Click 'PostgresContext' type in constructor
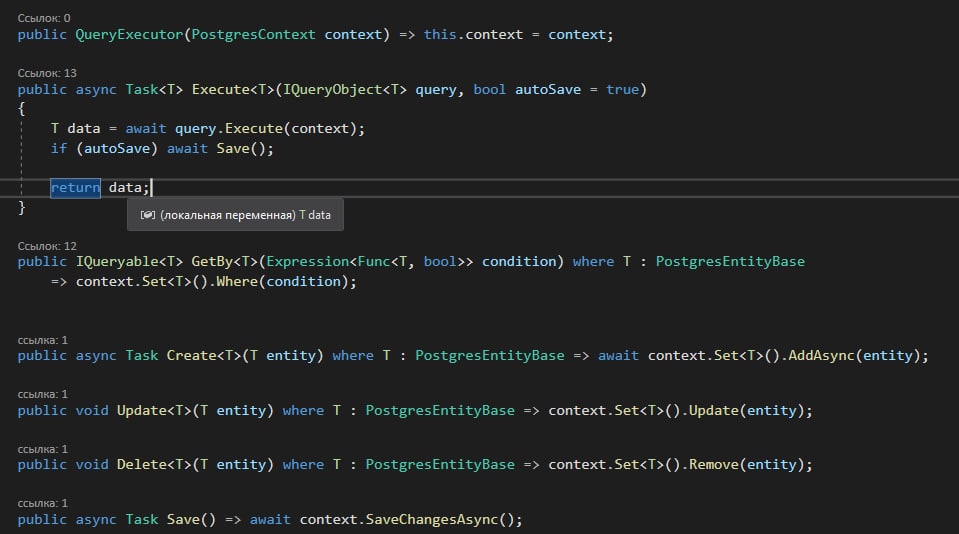This screenshot has width=959, height=534. 254,35
